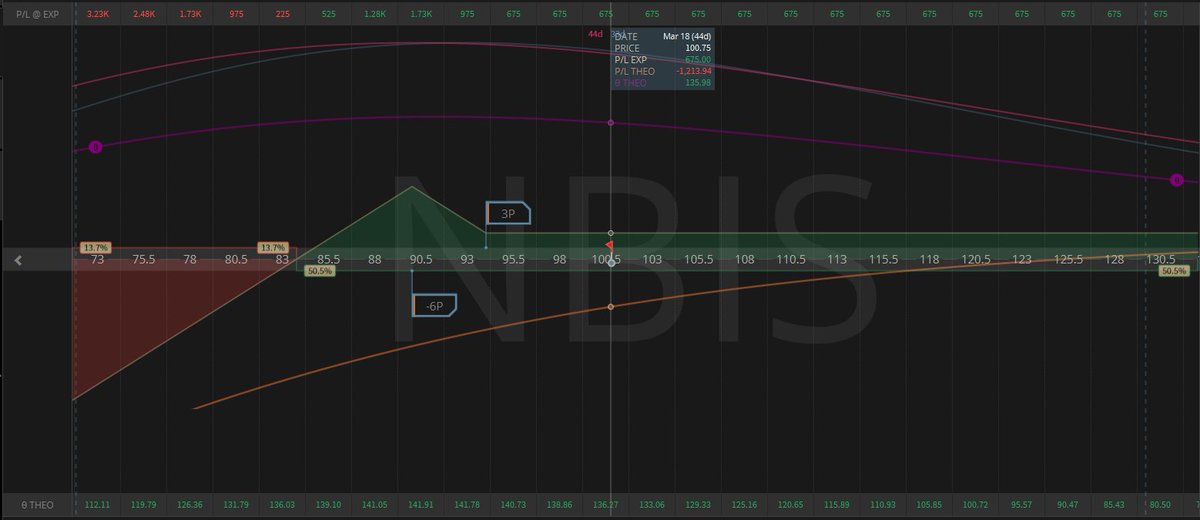Screen dimensions: 1200x520
Task: Click the 136.03 theta value
Action: pos(283,506)
